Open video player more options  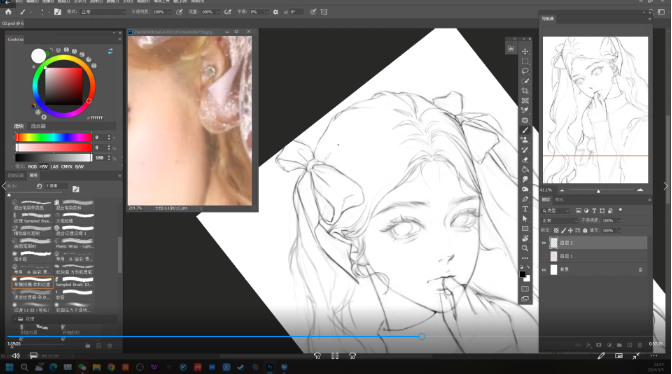point(654,356)
